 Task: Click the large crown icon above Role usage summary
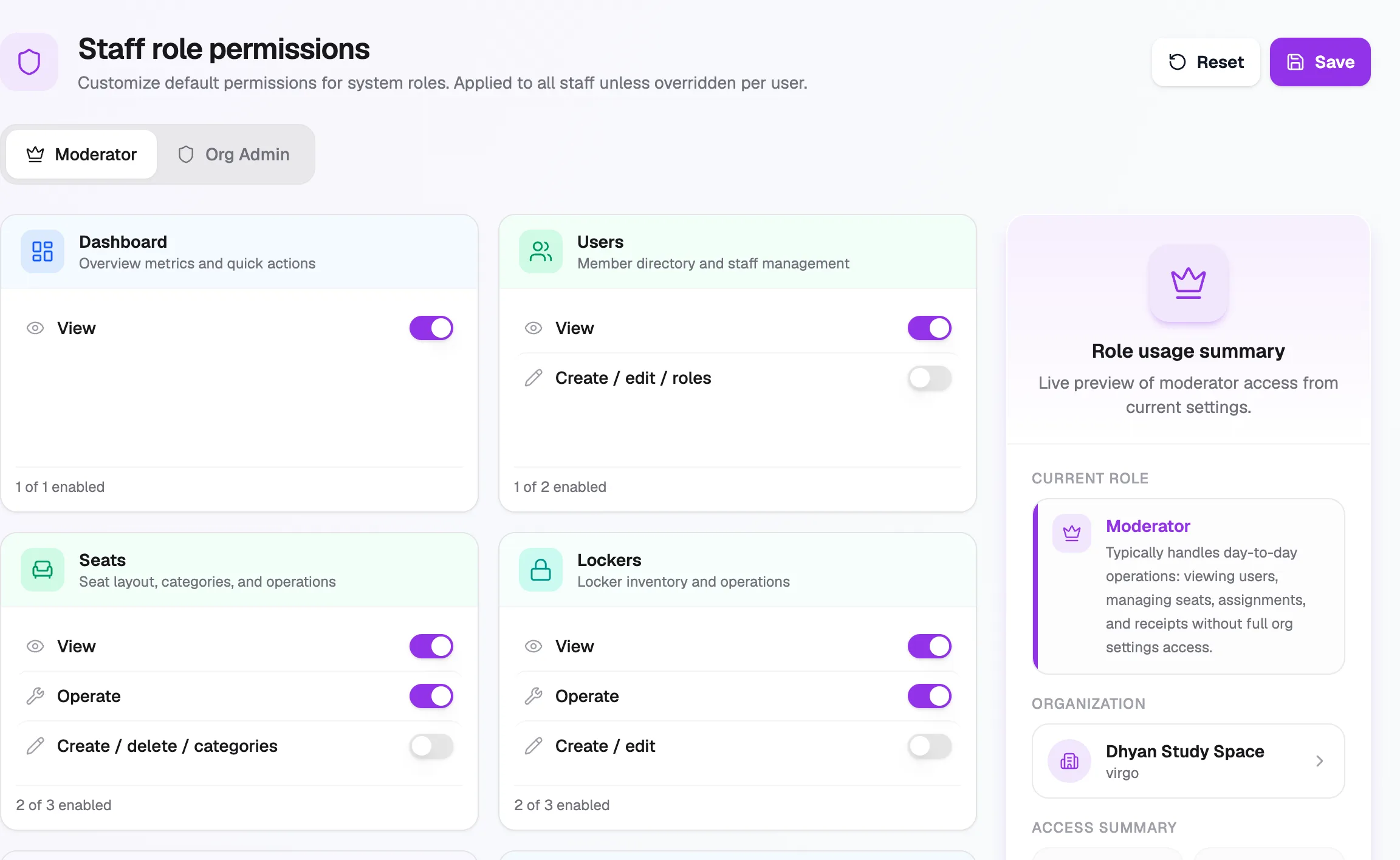(x=1189, y=283)
